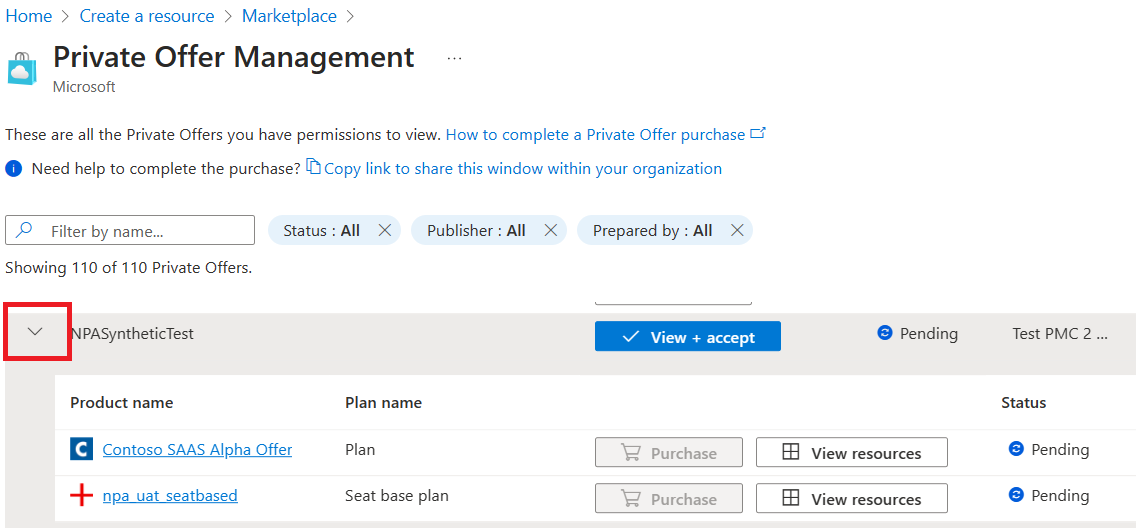Navigate to Create a resource breadcrumb
This screenshot has height=528, width=1136.
click(x=147, y=16)
